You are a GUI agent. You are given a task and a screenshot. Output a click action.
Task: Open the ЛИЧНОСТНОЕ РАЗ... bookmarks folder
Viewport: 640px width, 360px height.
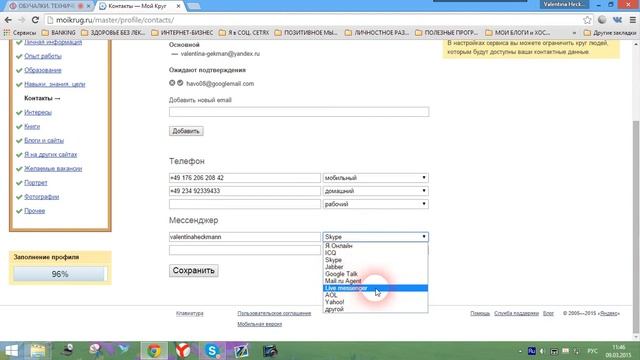pyautogui.click(x=377, y=32)
